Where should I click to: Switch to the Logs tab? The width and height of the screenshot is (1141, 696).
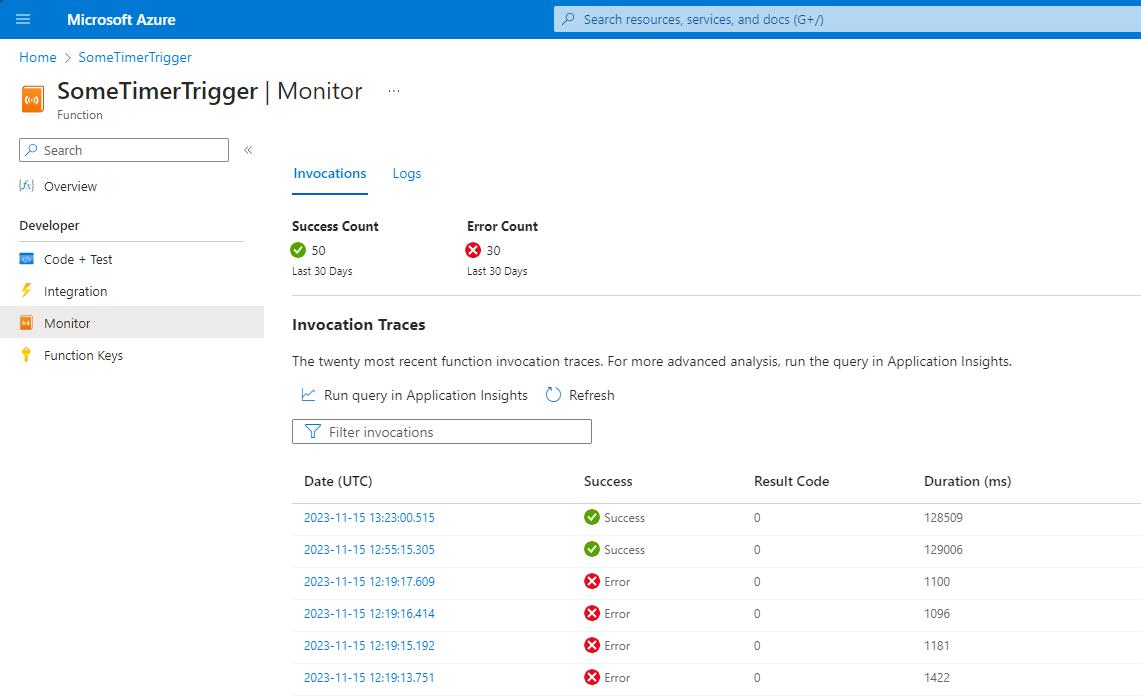(407, 173)
